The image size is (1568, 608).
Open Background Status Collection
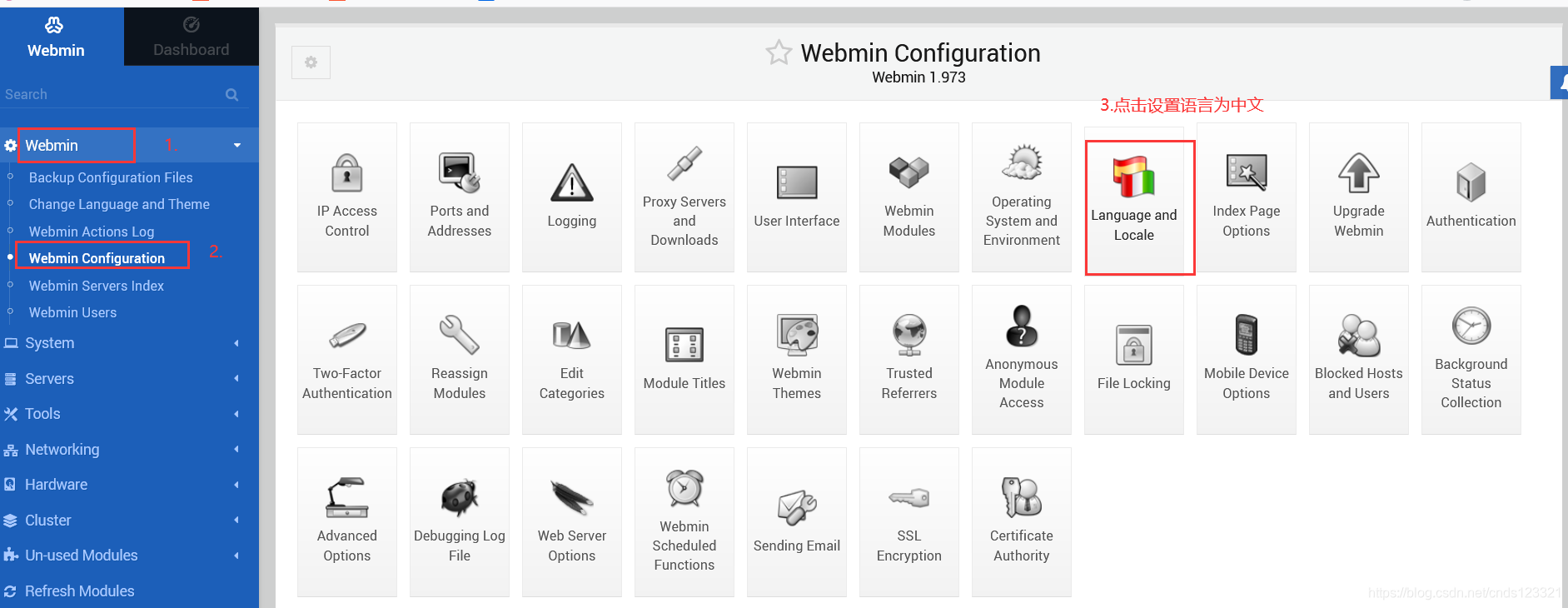tap(1471, 360)
